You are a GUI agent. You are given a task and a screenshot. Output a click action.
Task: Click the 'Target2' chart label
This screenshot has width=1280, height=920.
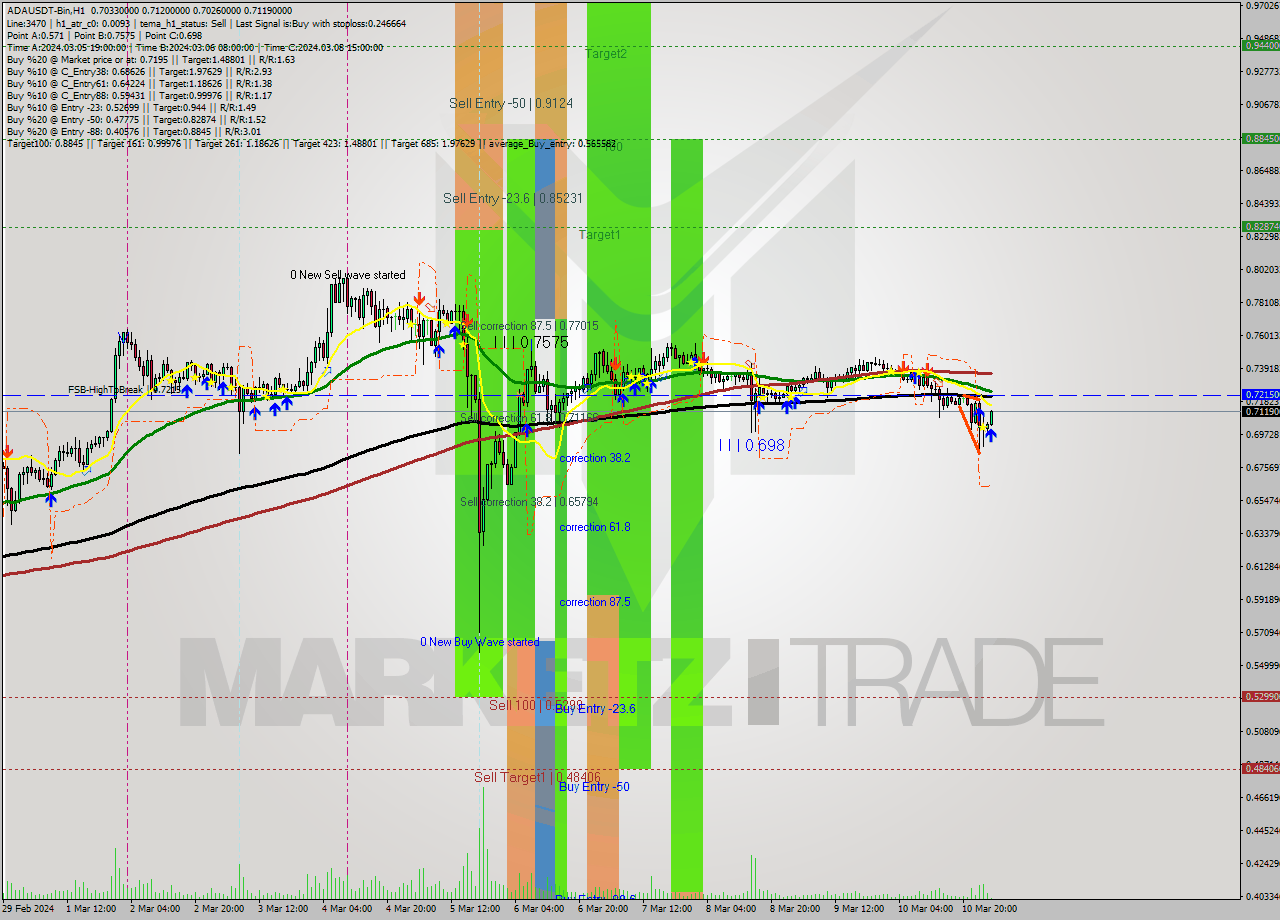click(x=606, y=54)
